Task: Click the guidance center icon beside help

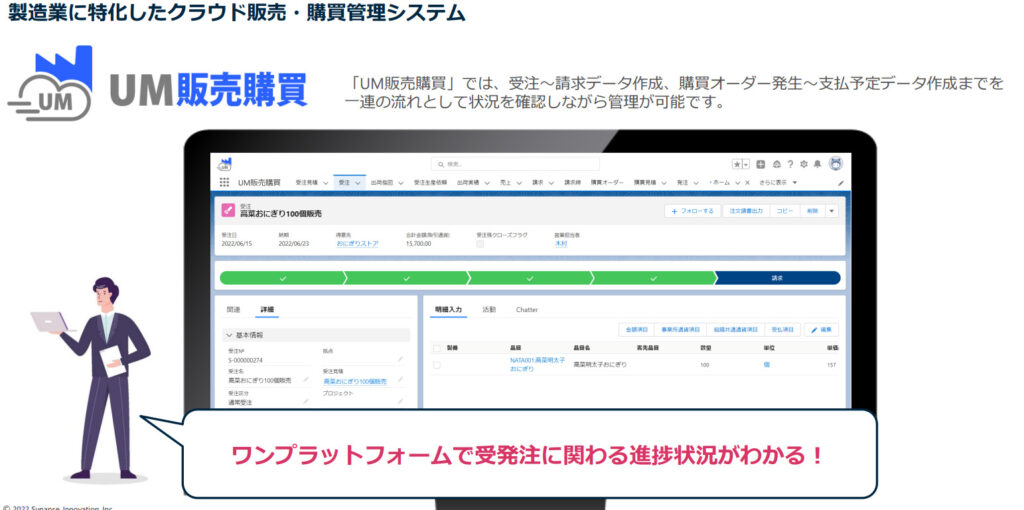Action: pos(776,165)
